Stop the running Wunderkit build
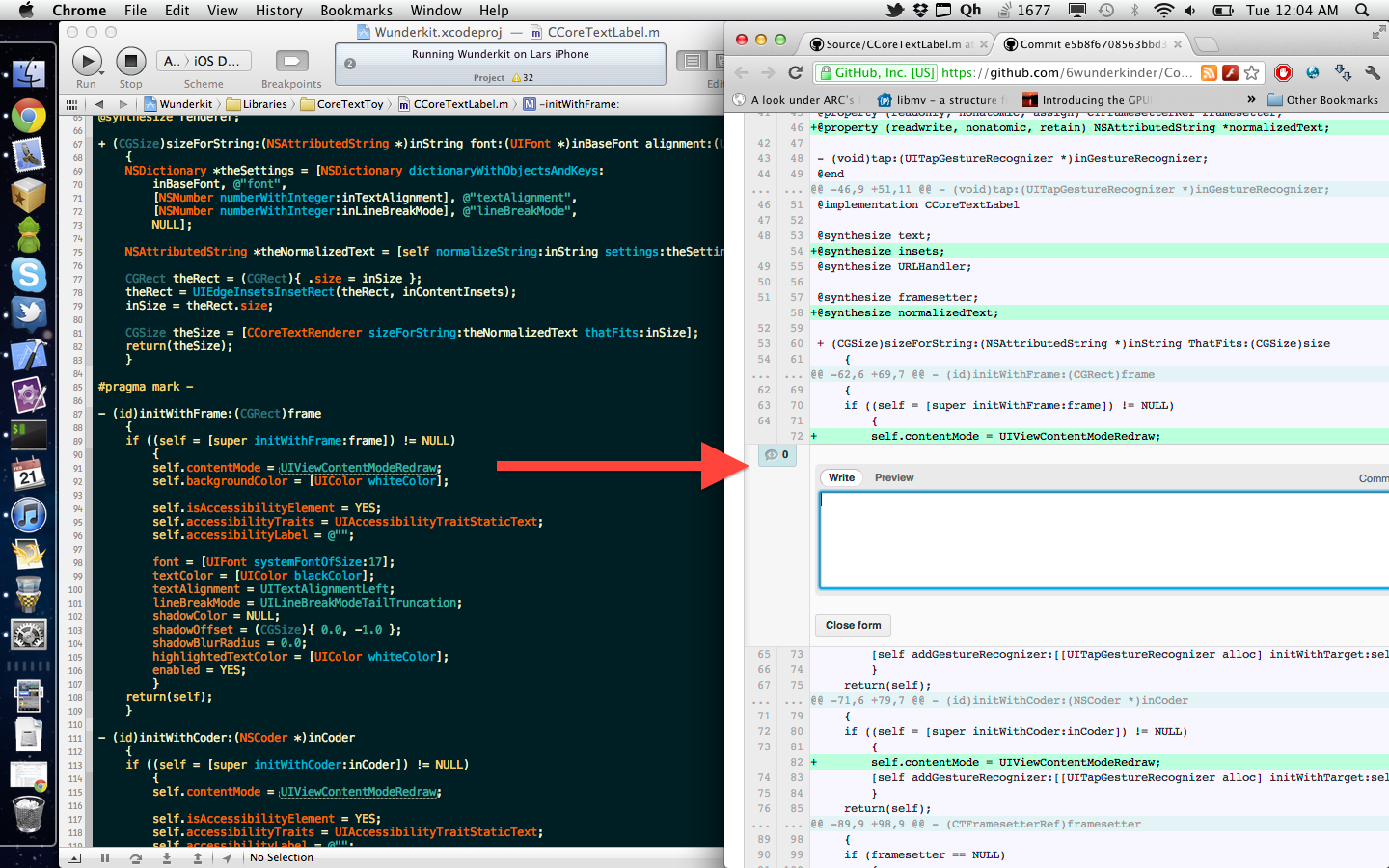 click(x=130, y=62)
